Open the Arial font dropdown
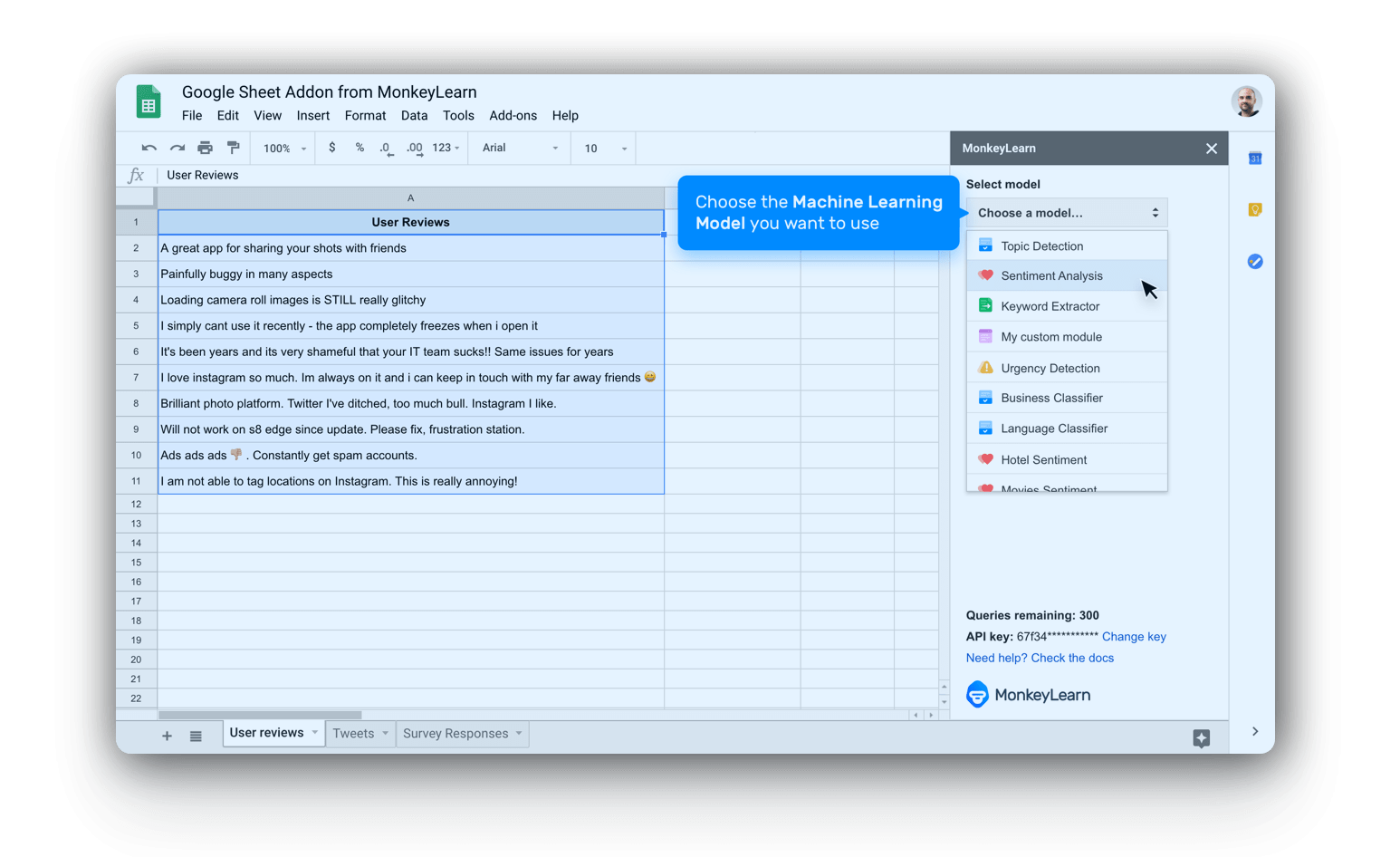Screen dimensions: 1400x857 click(x=520, y=148)
